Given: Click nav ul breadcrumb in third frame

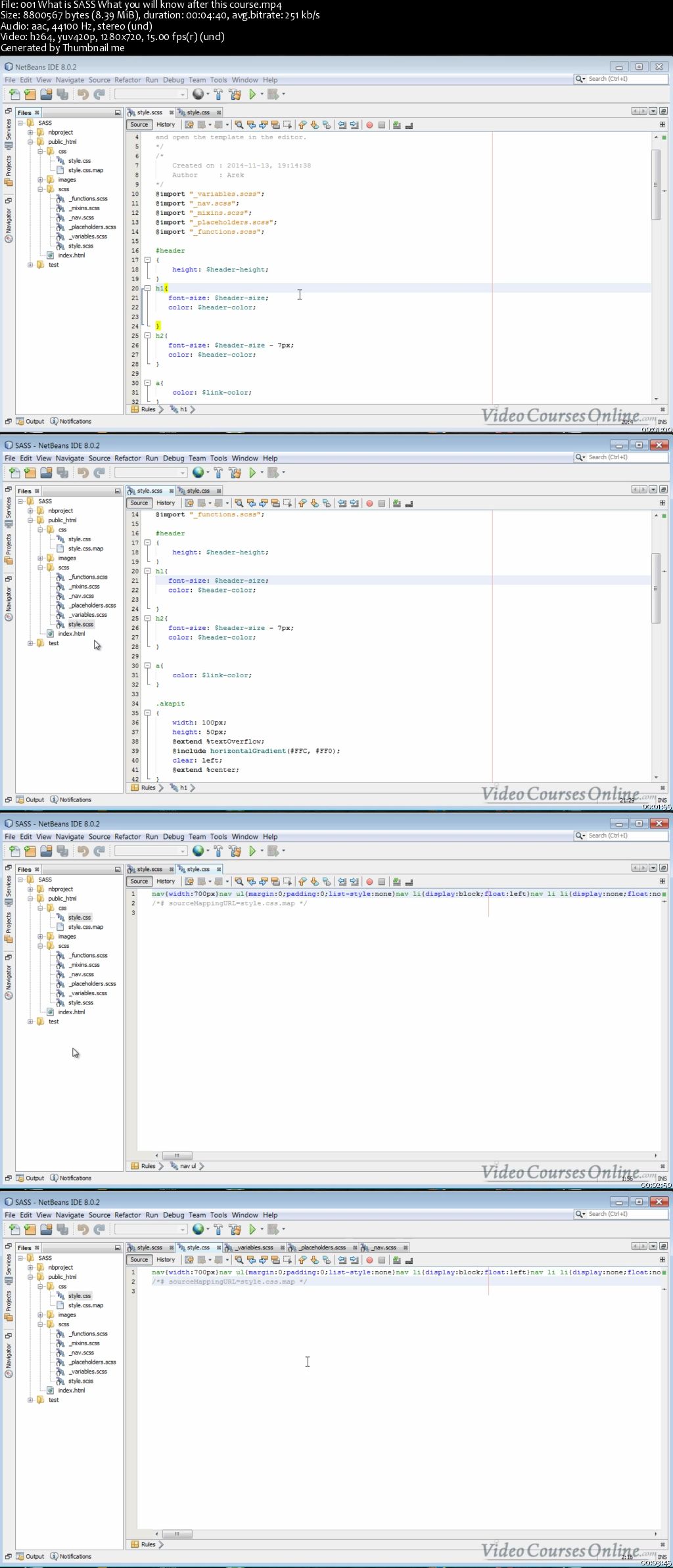Looking at the screenshot, I should coord(184,1166).
